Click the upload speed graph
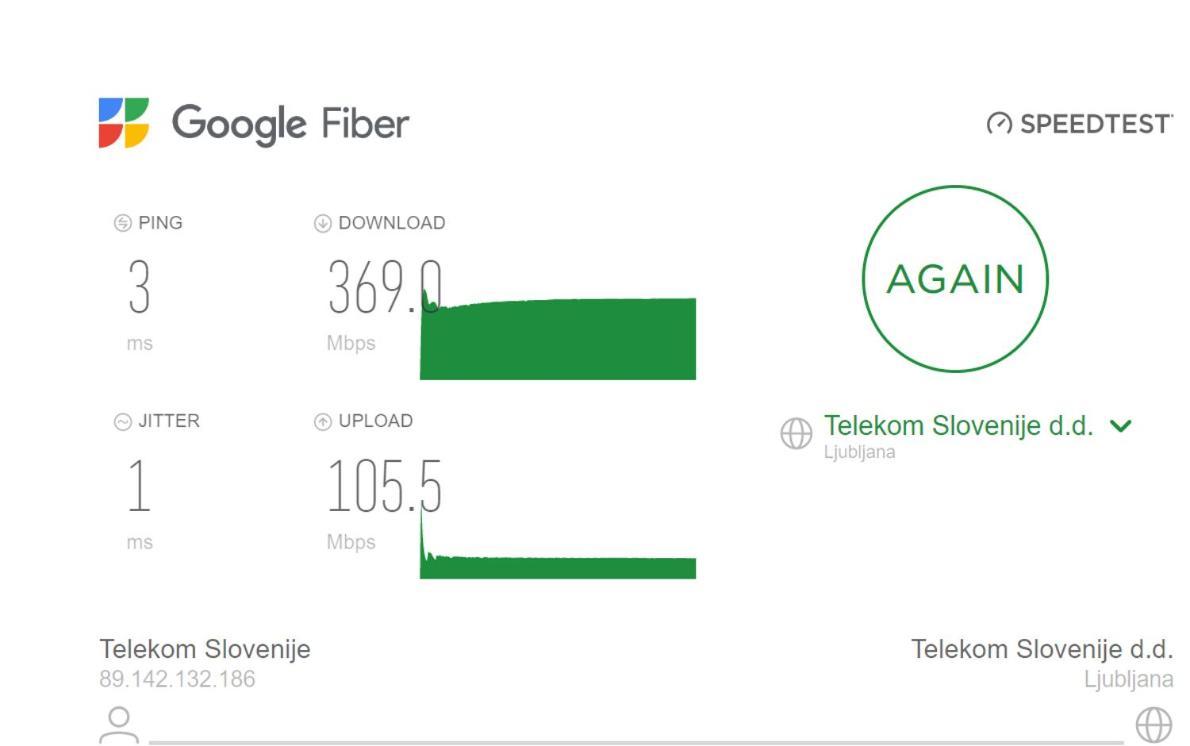The width and height of the screenshot is (1190, 746). pos(558,543)
